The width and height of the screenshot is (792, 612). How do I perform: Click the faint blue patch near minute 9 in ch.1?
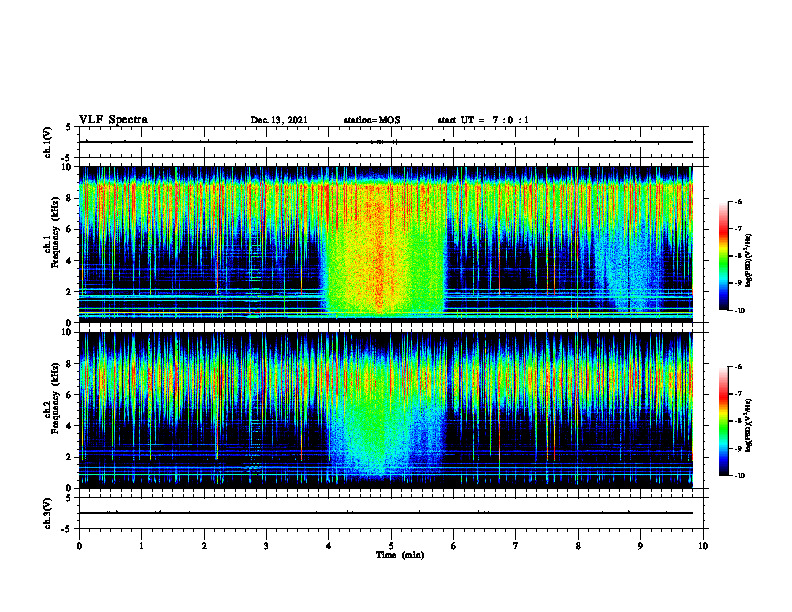629,268
